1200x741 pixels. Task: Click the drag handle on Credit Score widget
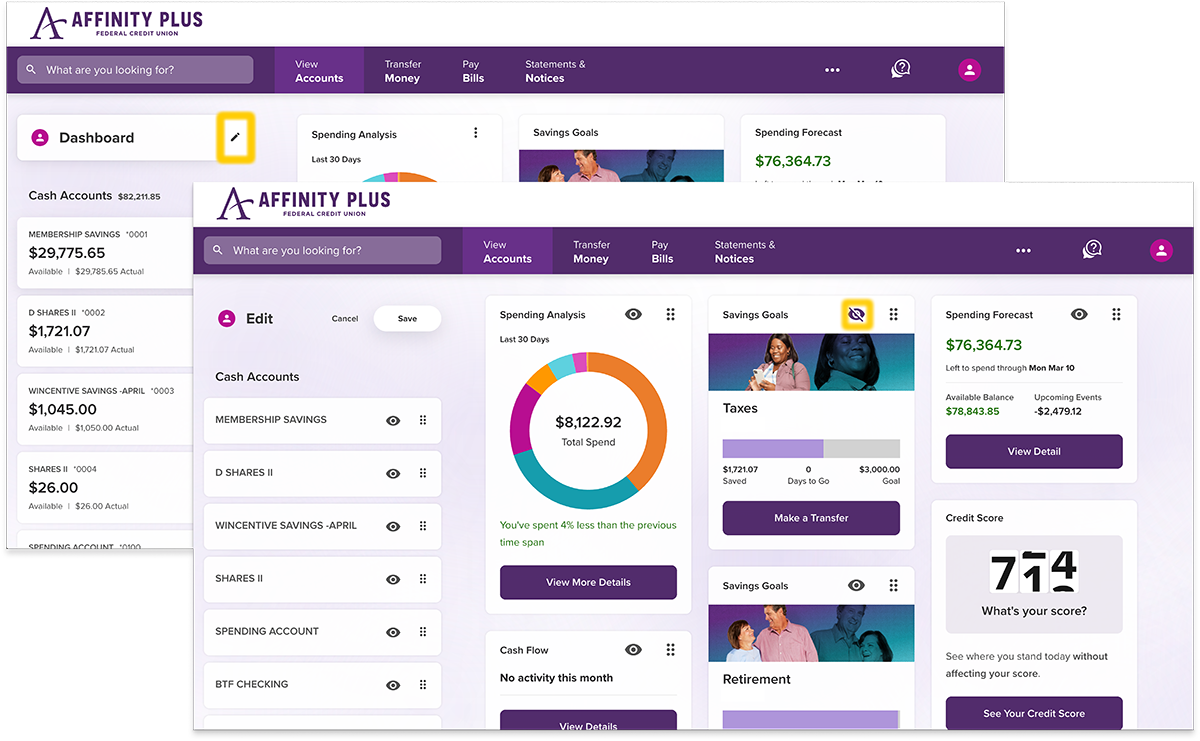[x=1116, y=518]
